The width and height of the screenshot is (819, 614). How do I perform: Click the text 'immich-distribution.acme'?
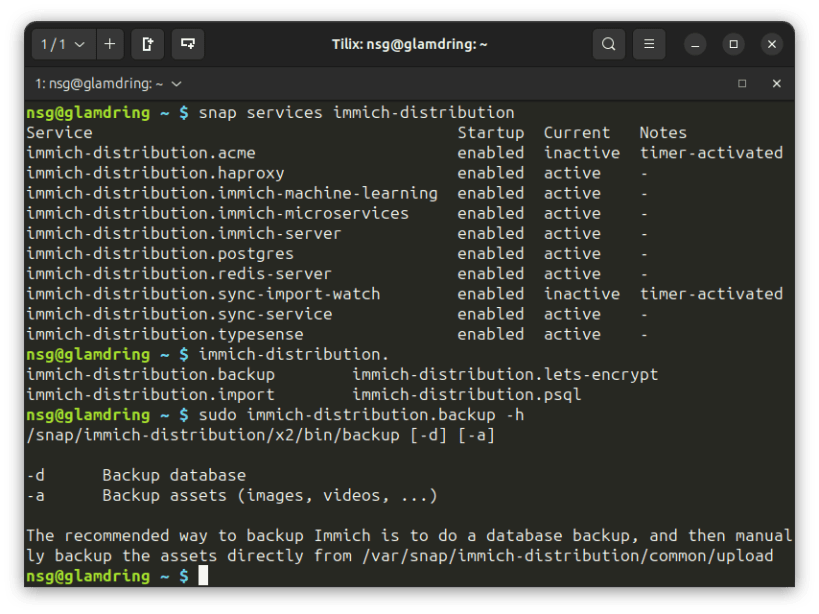[x=141, y=153]
